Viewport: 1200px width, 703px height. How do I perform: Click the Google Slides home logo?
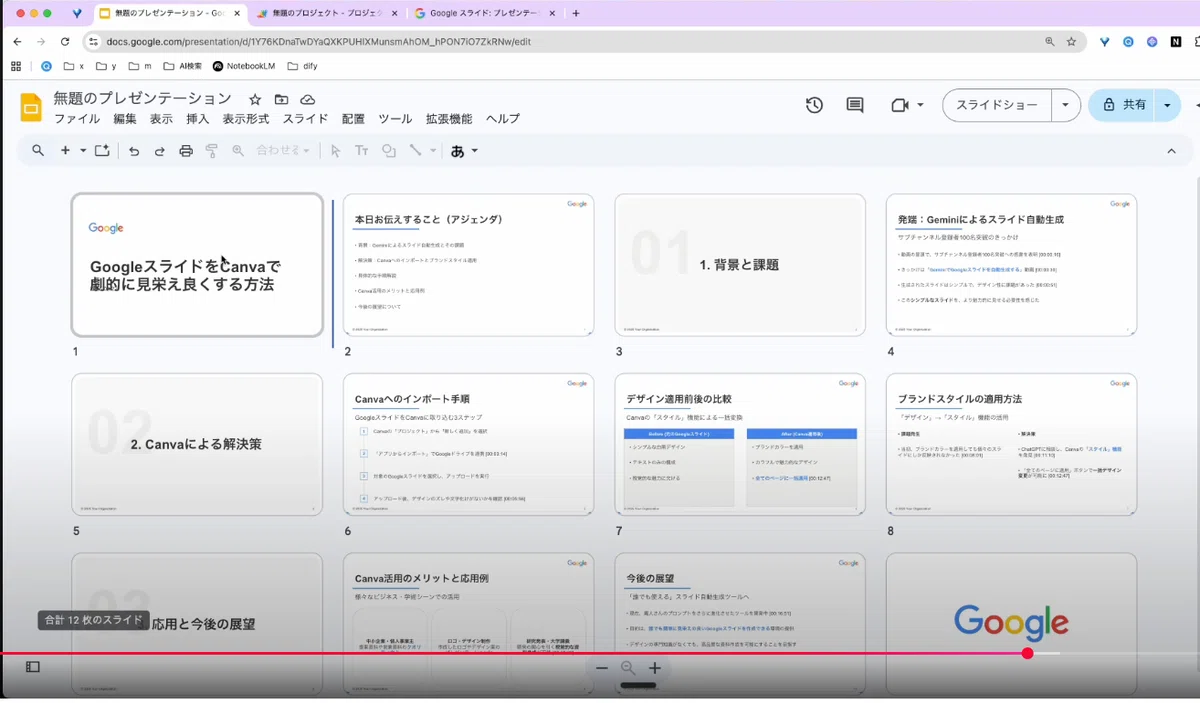click(31, 107)
